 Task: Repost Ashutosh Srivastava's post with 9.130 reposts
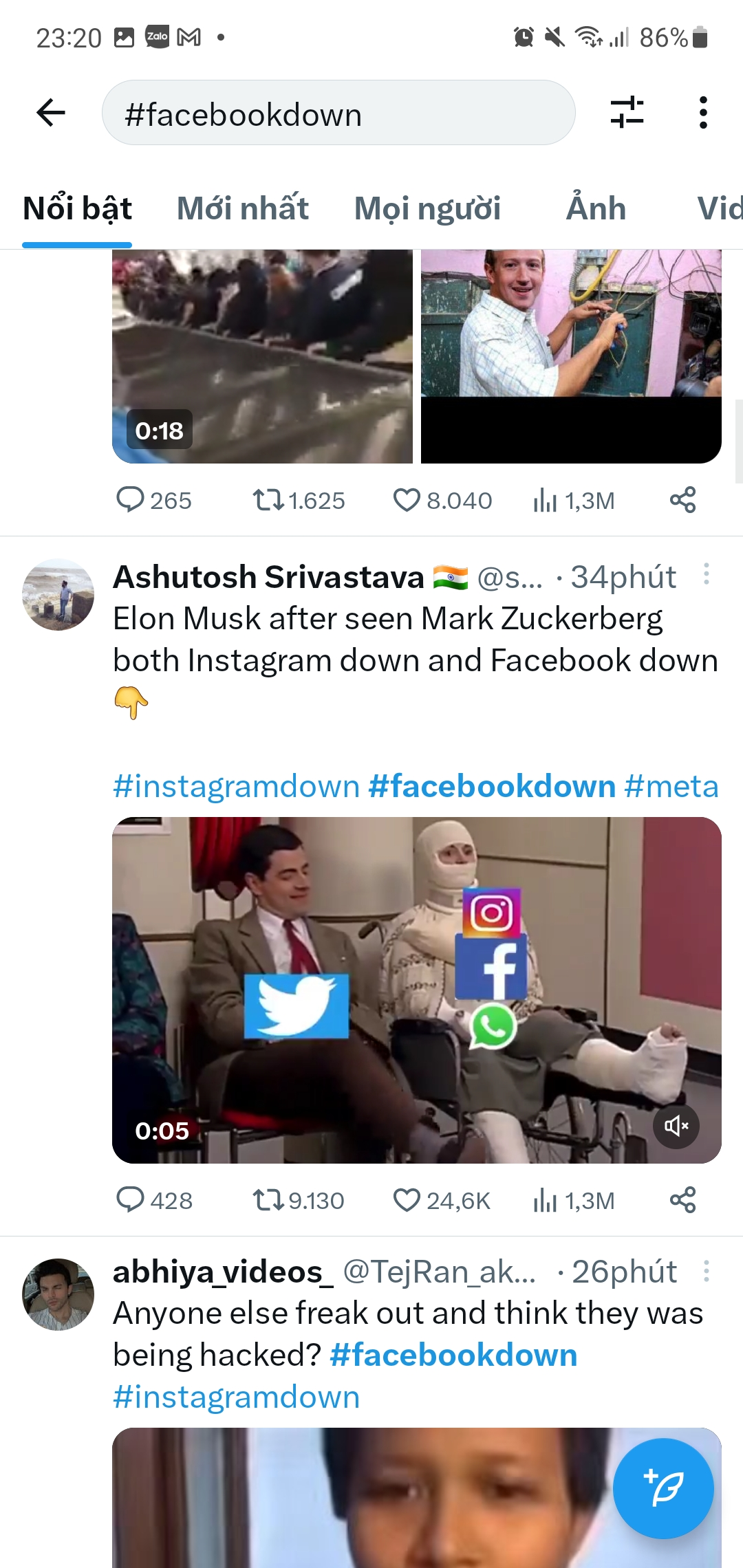(x=268, y=1200)
